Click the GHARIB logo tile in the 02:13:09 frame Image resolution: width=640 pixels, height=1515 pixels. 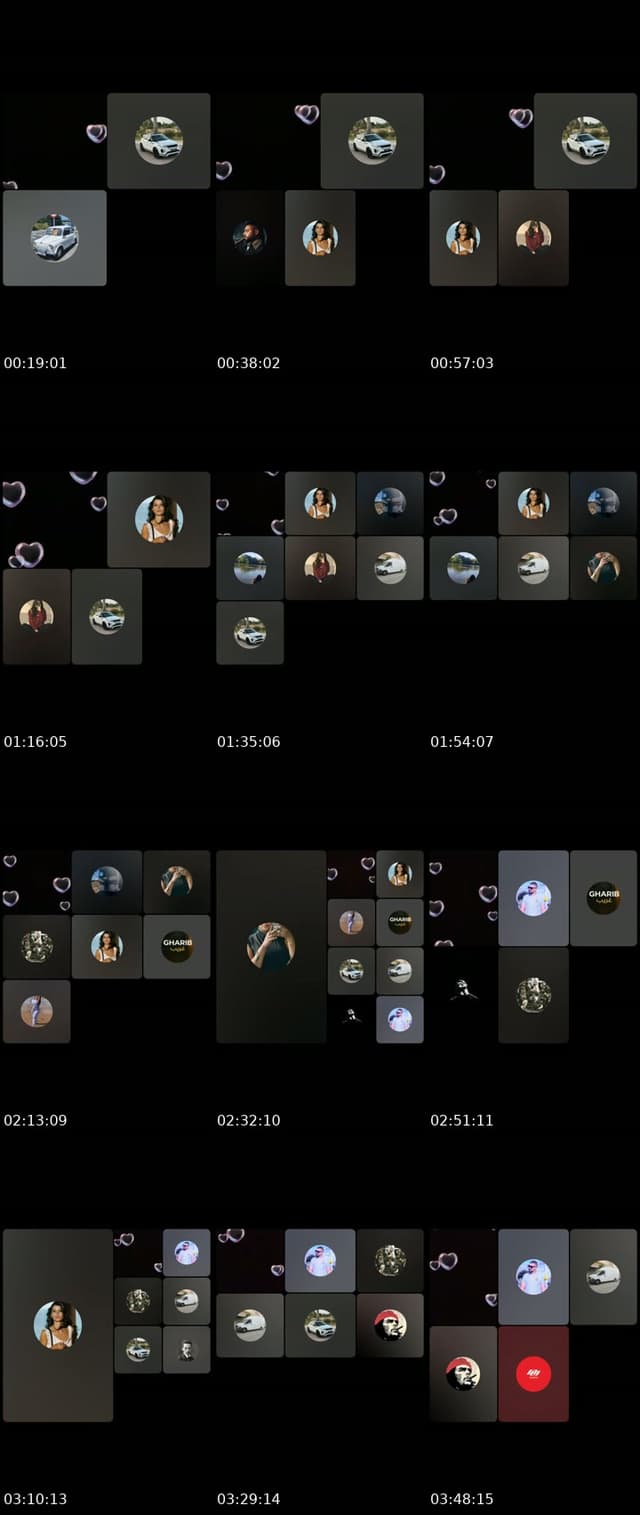tap(177, 946)
